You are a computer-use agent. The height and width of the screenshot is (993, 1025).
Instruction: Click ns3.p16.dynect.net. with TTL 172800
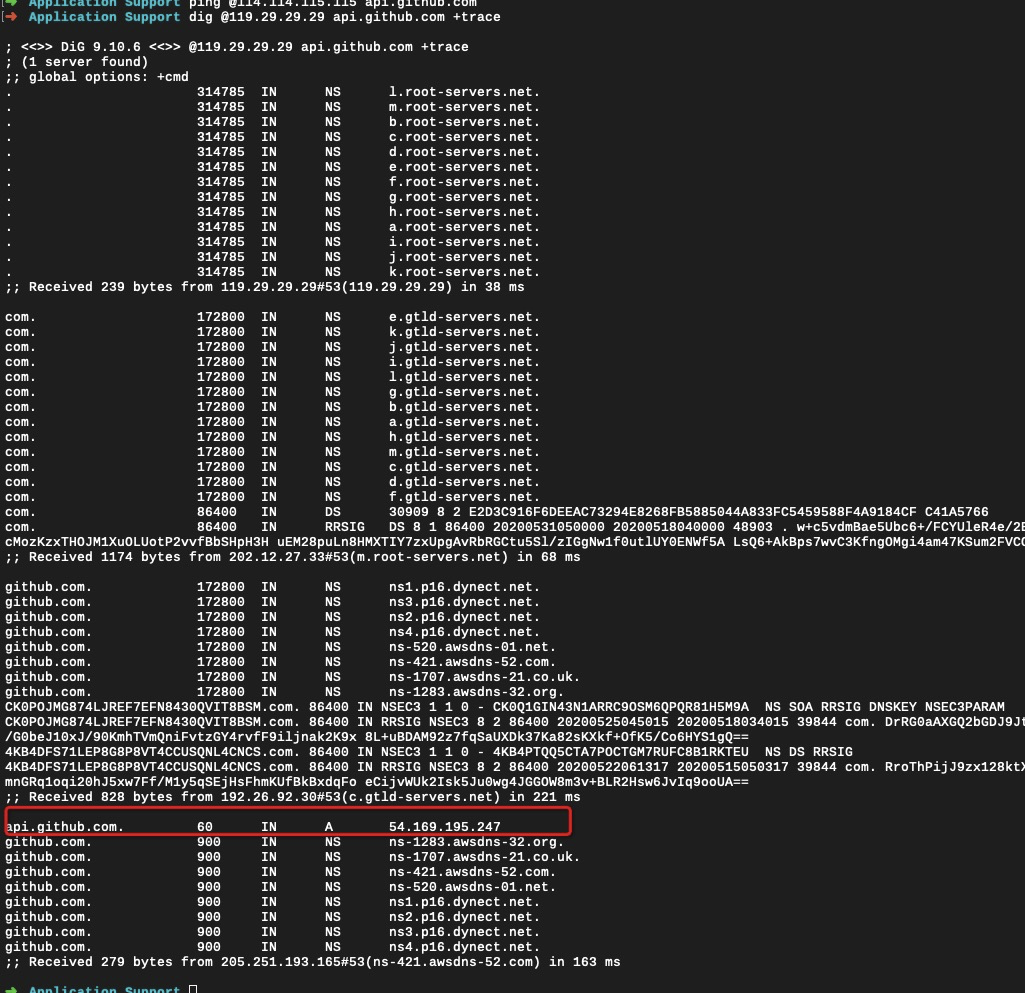click(464, 602)
